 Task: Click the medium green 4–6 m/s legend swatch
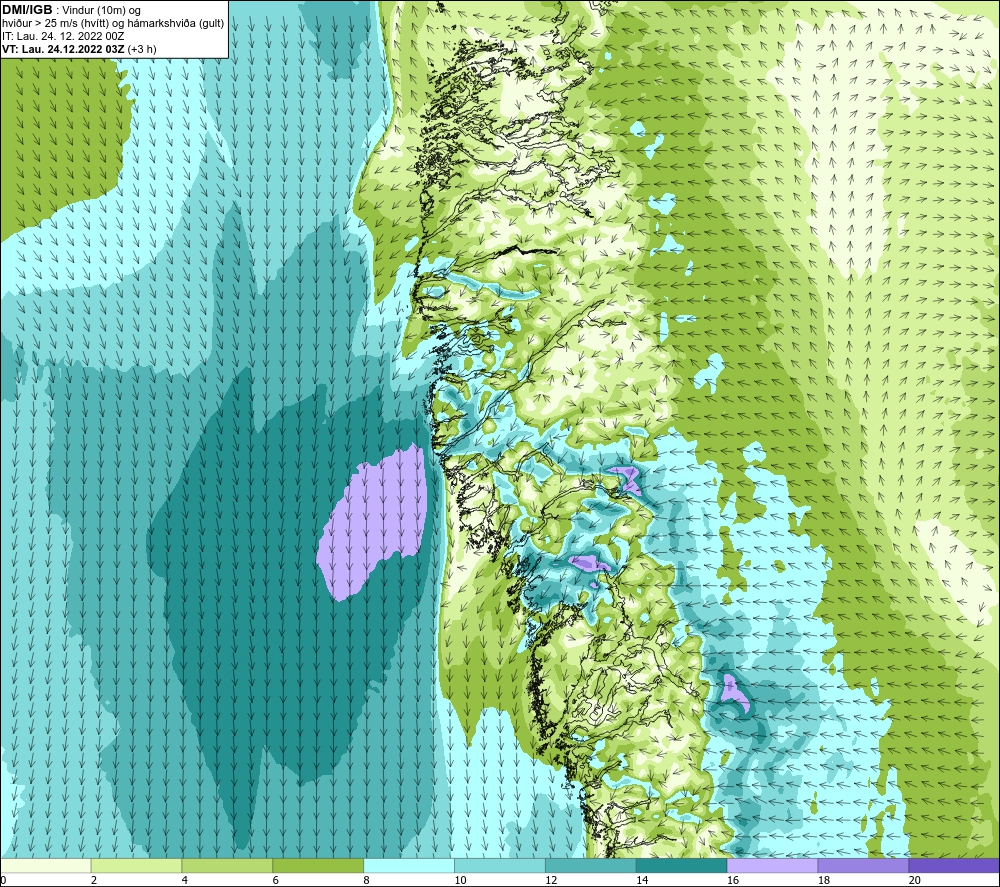pos(227,865)
